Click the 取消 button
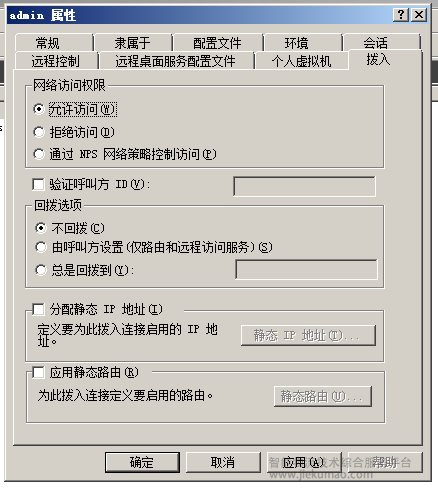 pos(223,462)
